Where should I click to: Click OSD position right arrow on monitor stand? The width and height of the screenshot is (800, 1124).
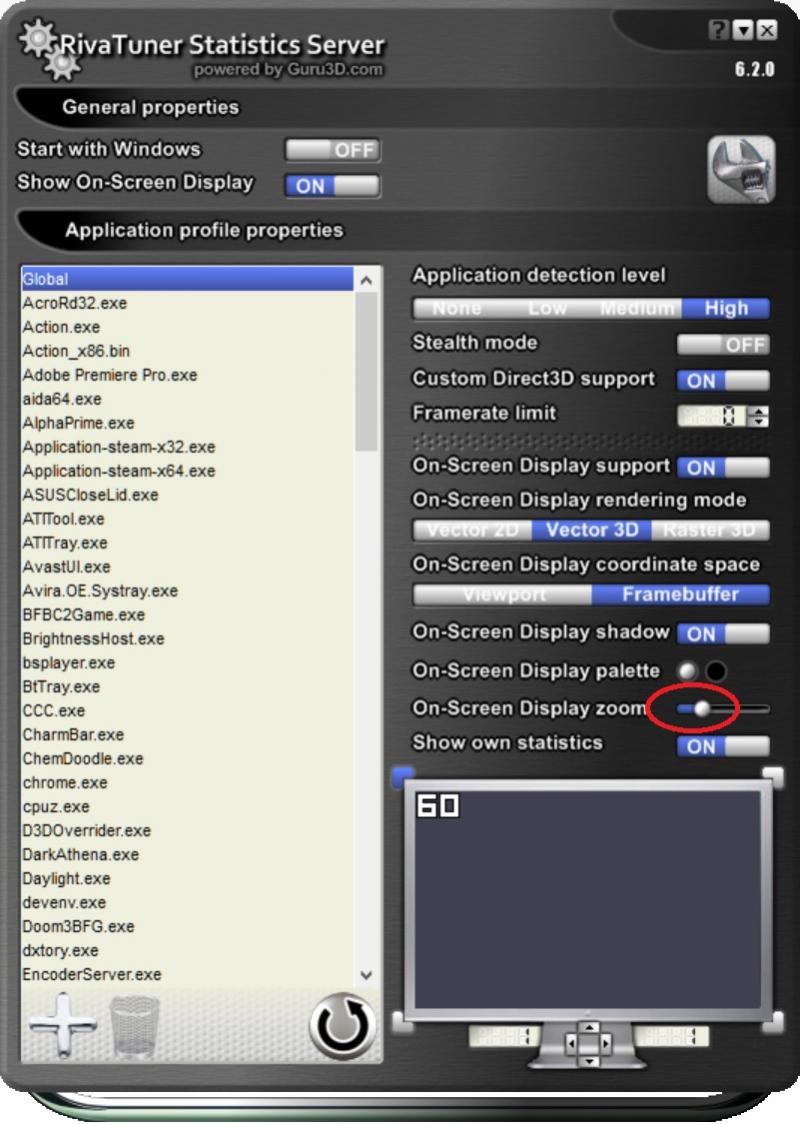pyautogui.click(x=606, y=1044)
